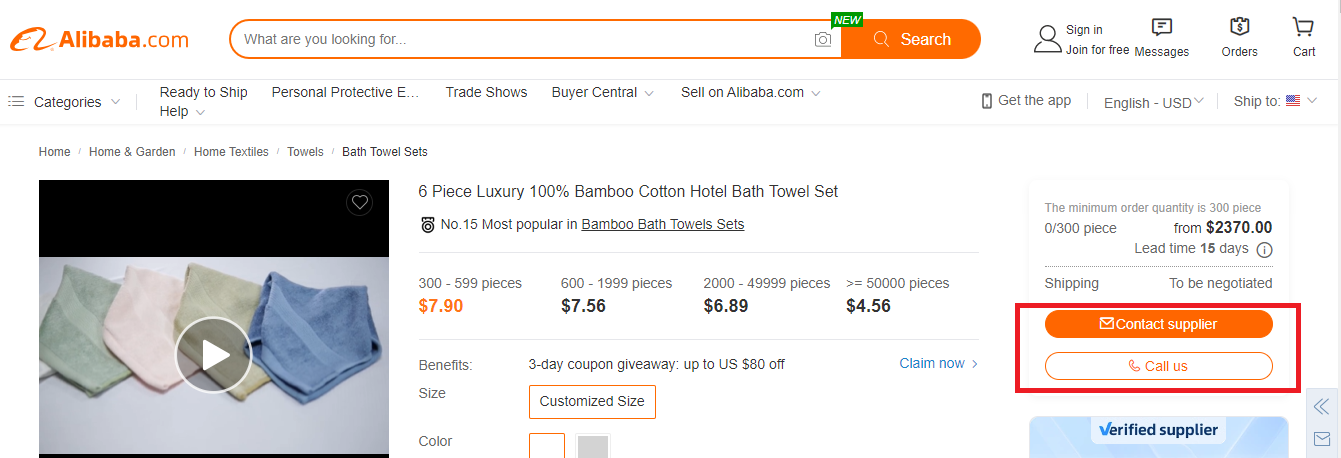Click the mail icon on right sidebar
This screenshot has width=1341, height=458.
click(x=1322, y=439)
